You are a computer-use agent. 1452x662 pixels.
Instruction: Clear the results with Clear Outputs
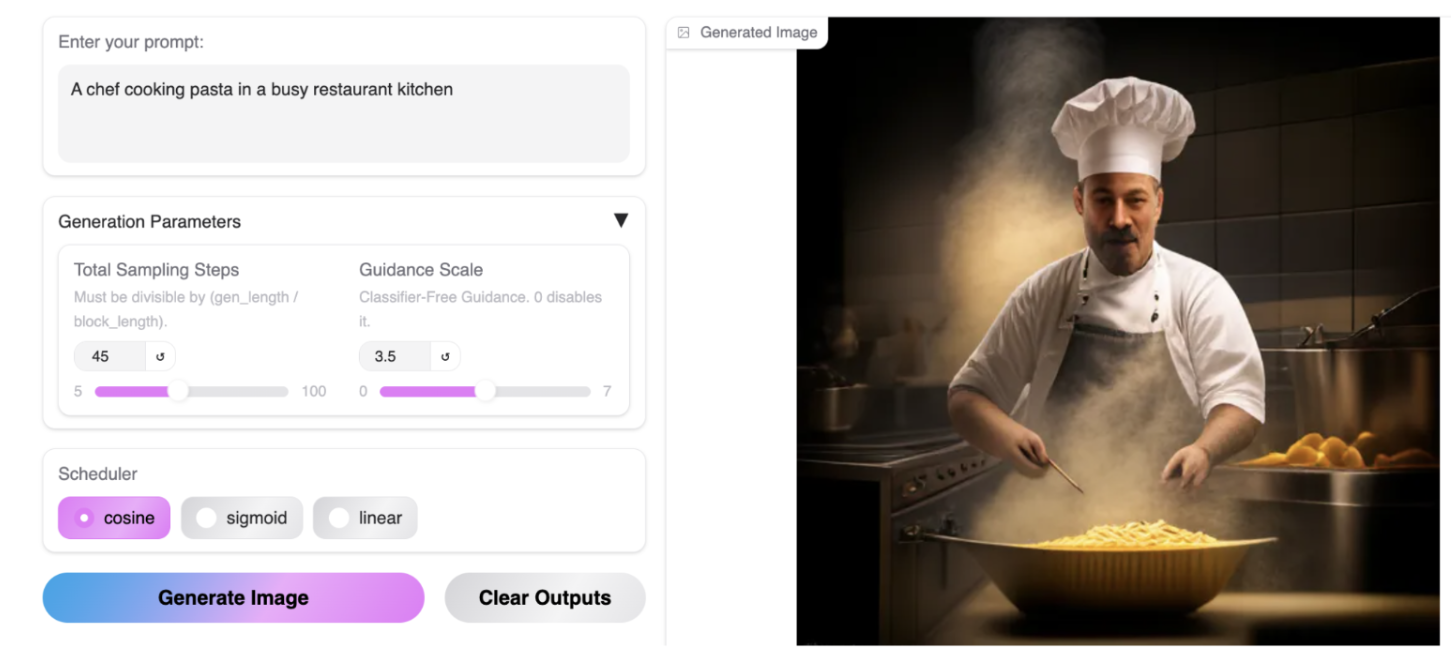pos(545,598)
